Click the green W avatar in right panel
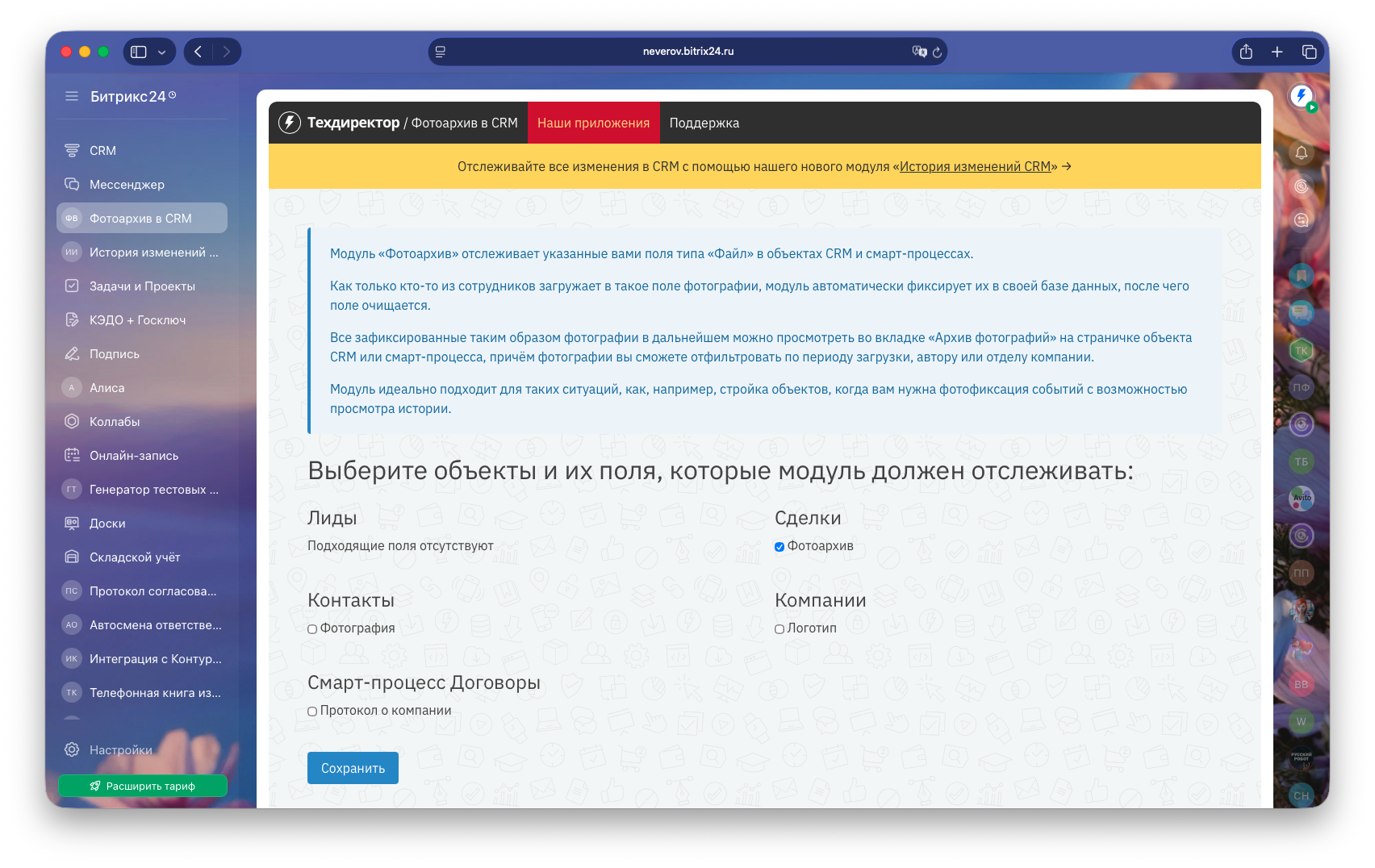Viewport: 1375px width, 868px height. point(1302,722)
